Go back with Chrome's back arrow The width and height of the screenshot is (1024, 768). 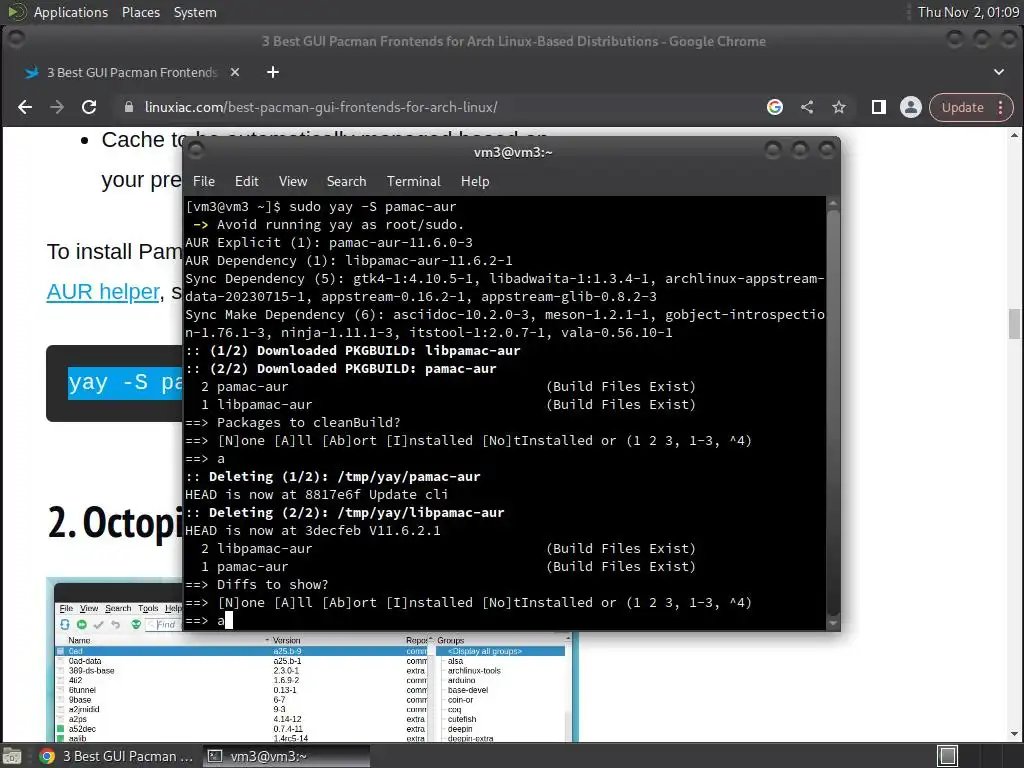pos(25,107)
